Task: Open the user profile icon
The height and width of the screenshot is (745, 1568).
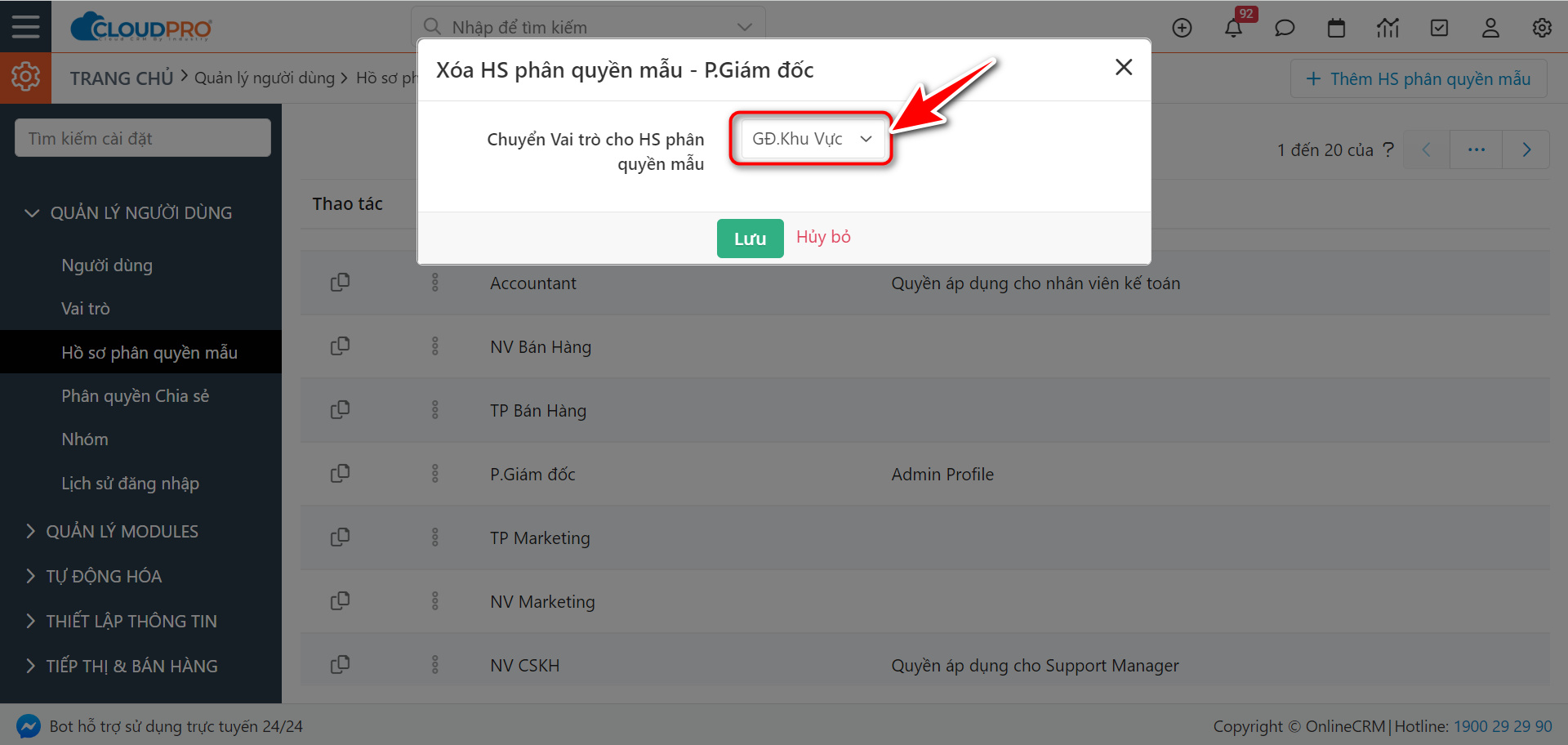Action: 1490,28
